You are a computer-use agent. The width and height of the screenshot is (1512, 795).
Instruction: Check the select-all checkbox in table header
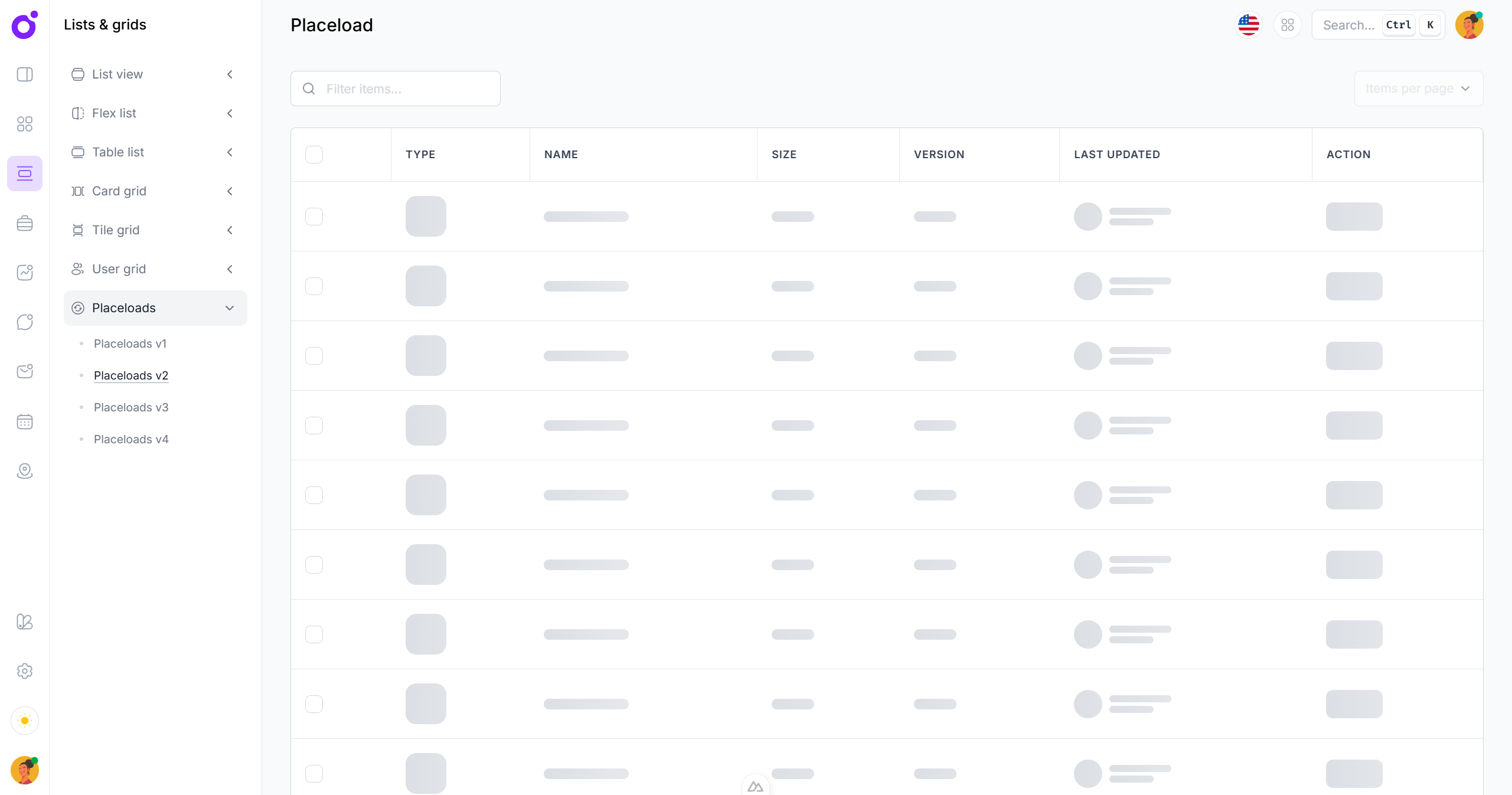point(314,155)
